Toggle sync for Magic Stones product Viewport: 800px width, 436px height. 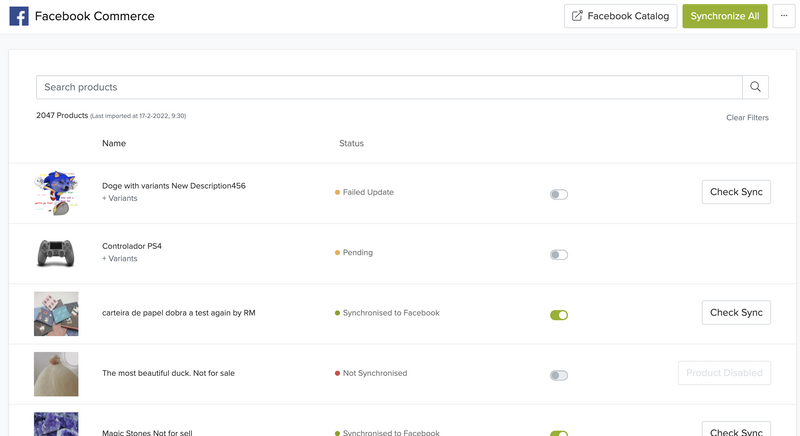pyautogui.click(x=559, y=433)
